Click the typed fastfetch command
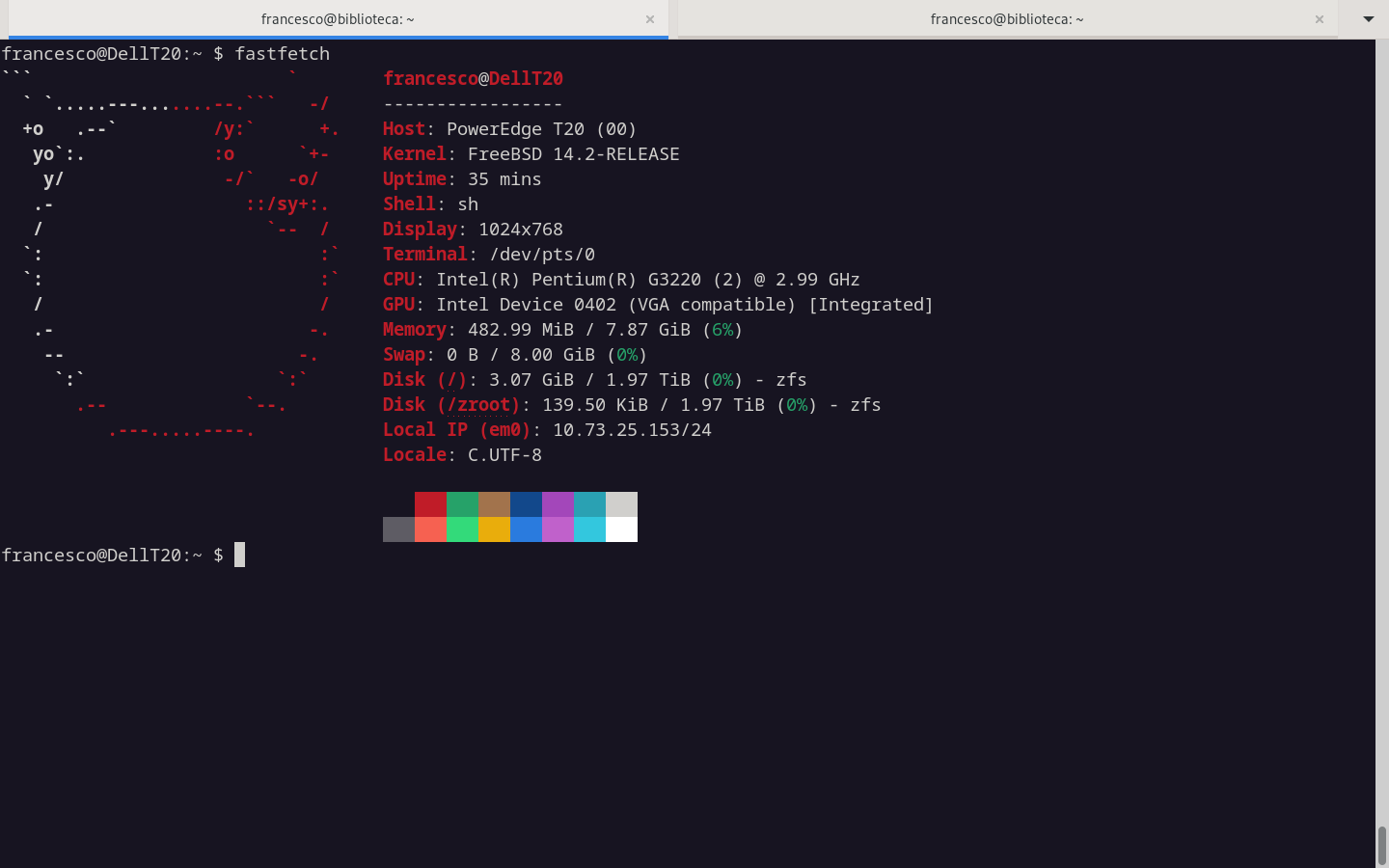 click(x=282, y=54)
